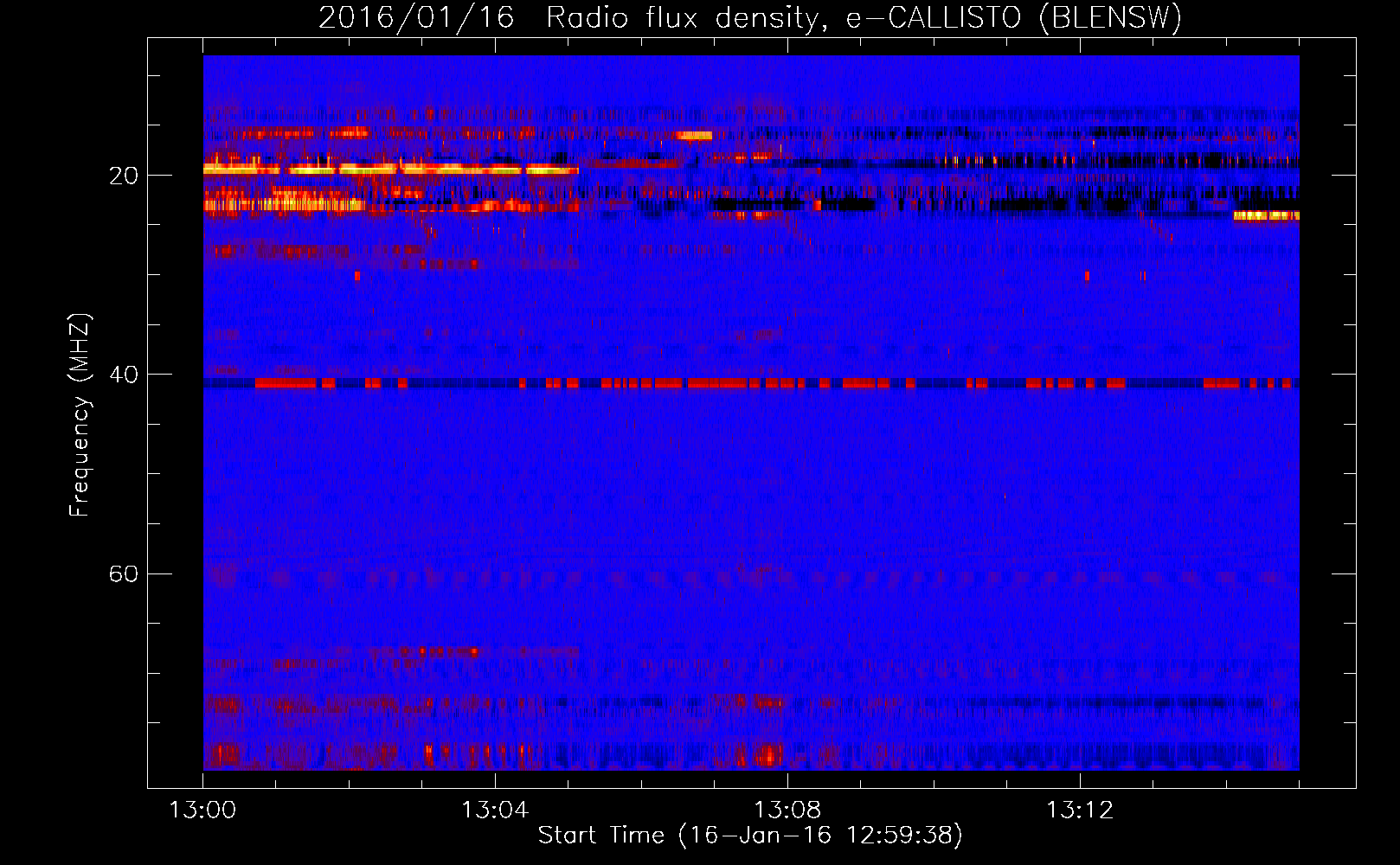Click the 13:08 time tick label
Image resolution: width=1400 pixels, height=865 pixels.
(x=787, y=811)
